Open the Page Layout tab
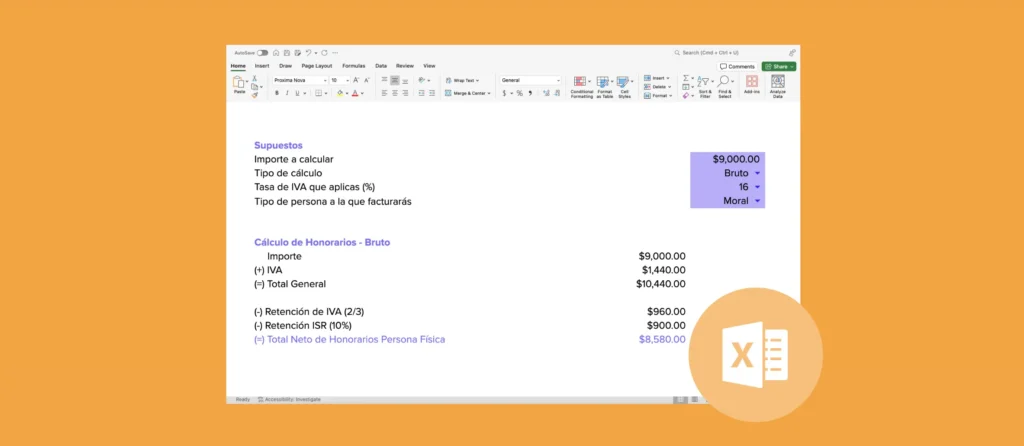The width and height of the screenshot is (1024, 446). [317, 66]
